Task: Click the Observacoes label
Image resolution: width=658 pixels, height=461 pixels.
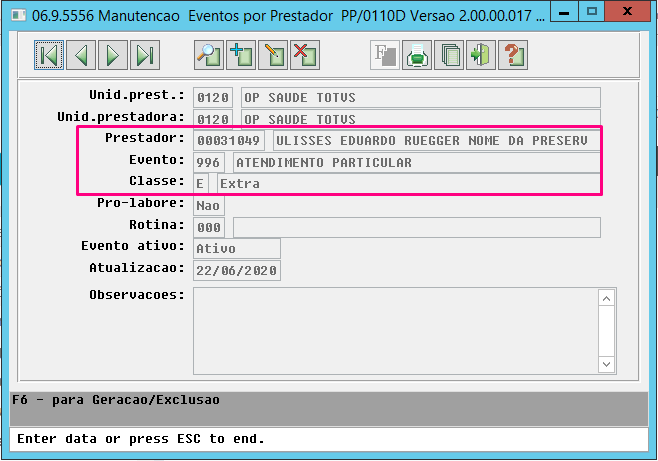Action: click(x=137, y=295)
